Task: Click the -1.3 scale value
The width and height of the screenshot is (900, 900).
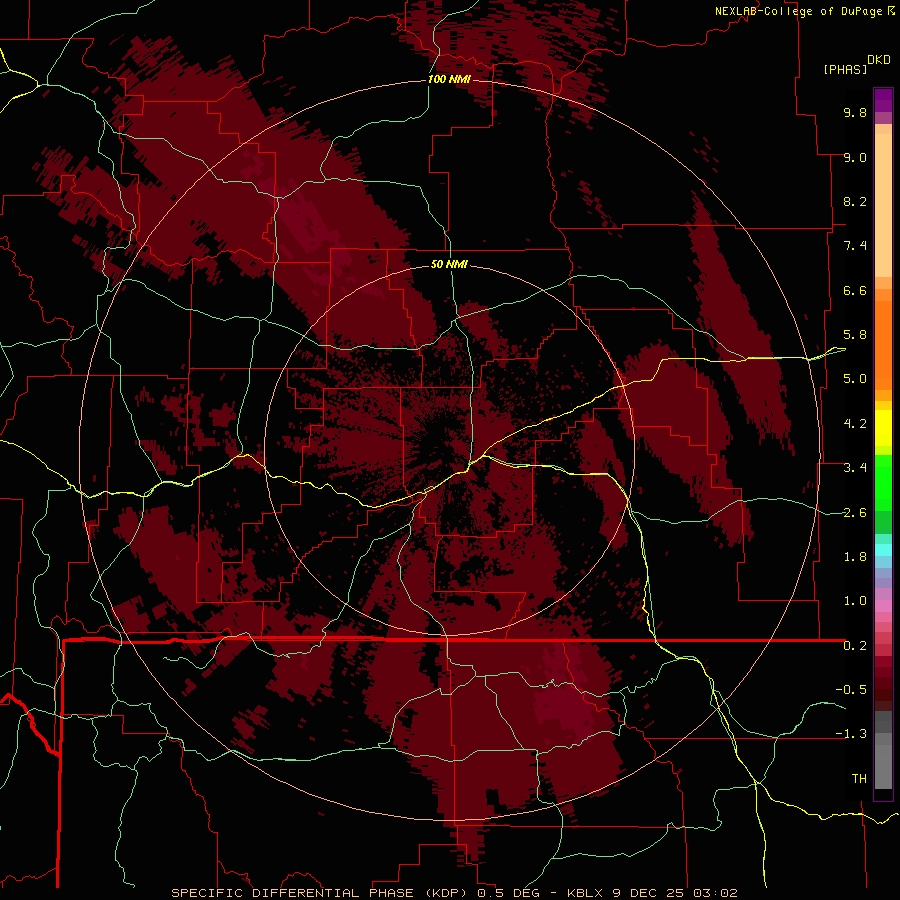Action: (851, 734)
